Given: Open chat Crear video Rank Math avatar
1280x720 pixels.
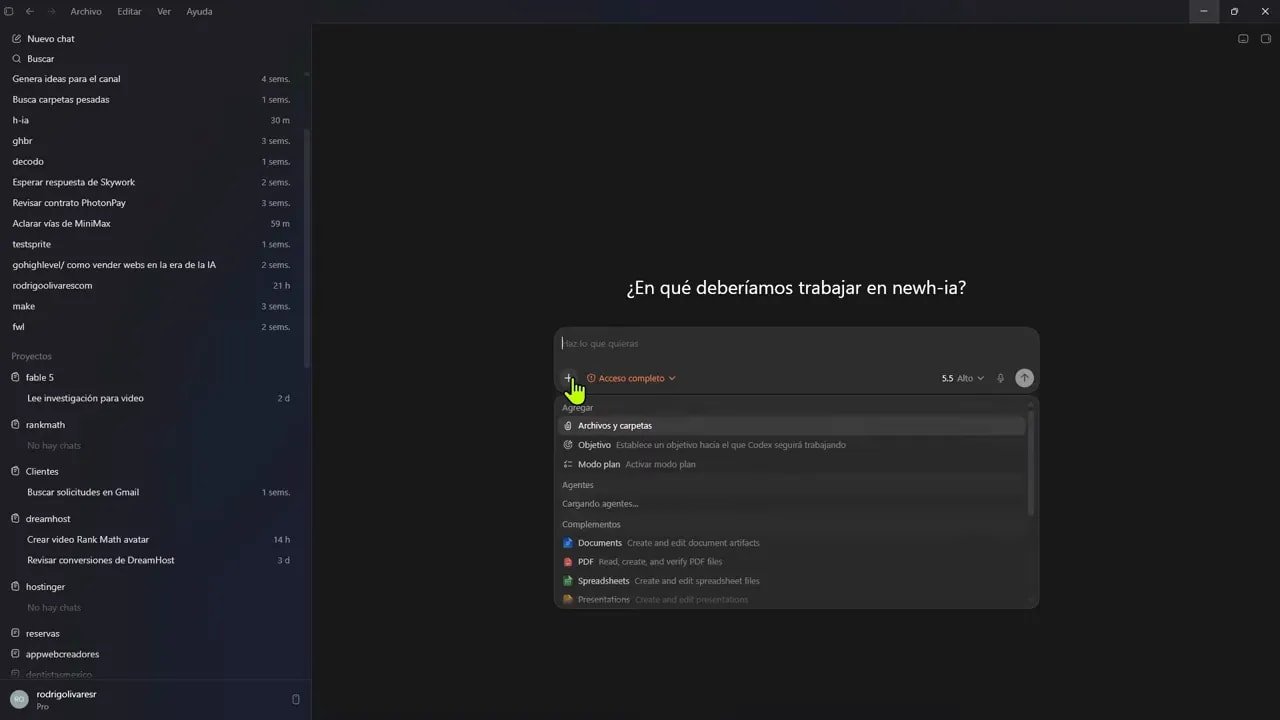Looking at the screenshot, I should tap(152, 539).
